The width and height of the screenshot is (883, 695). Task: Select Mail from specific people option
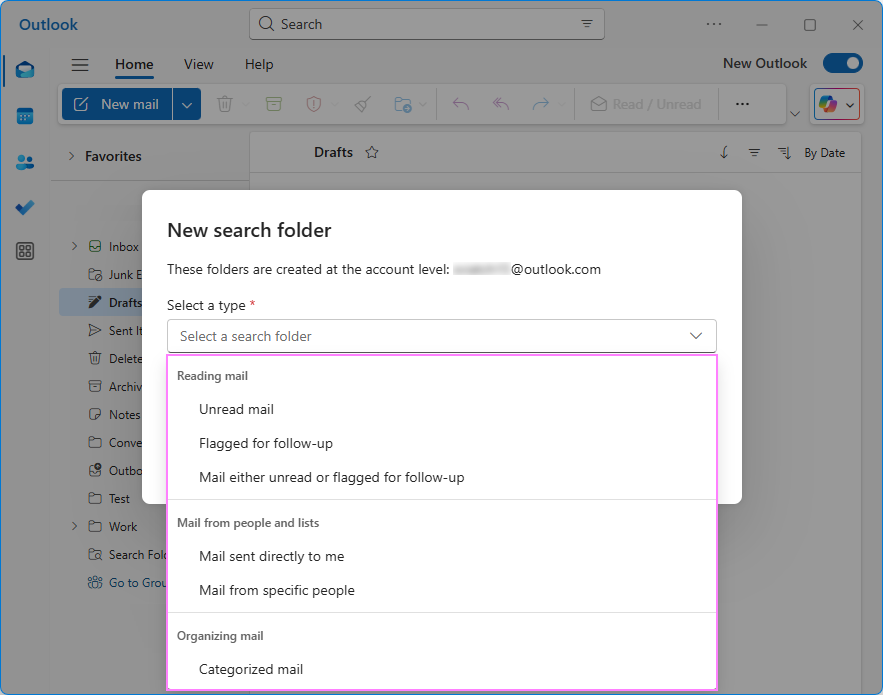[276, 590]
